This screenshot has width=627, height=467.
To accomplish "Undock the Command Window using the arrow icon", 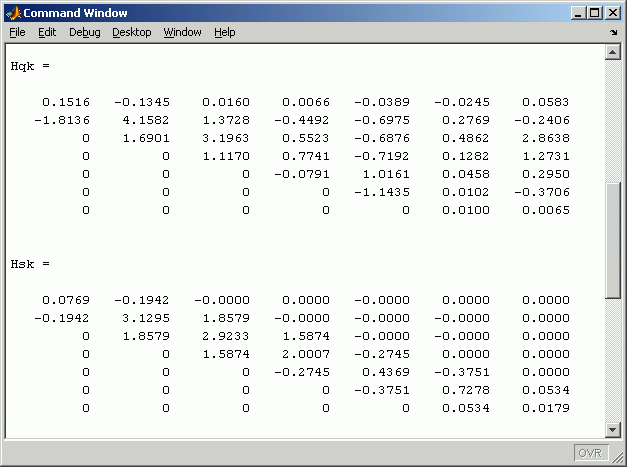I will 612,32.
